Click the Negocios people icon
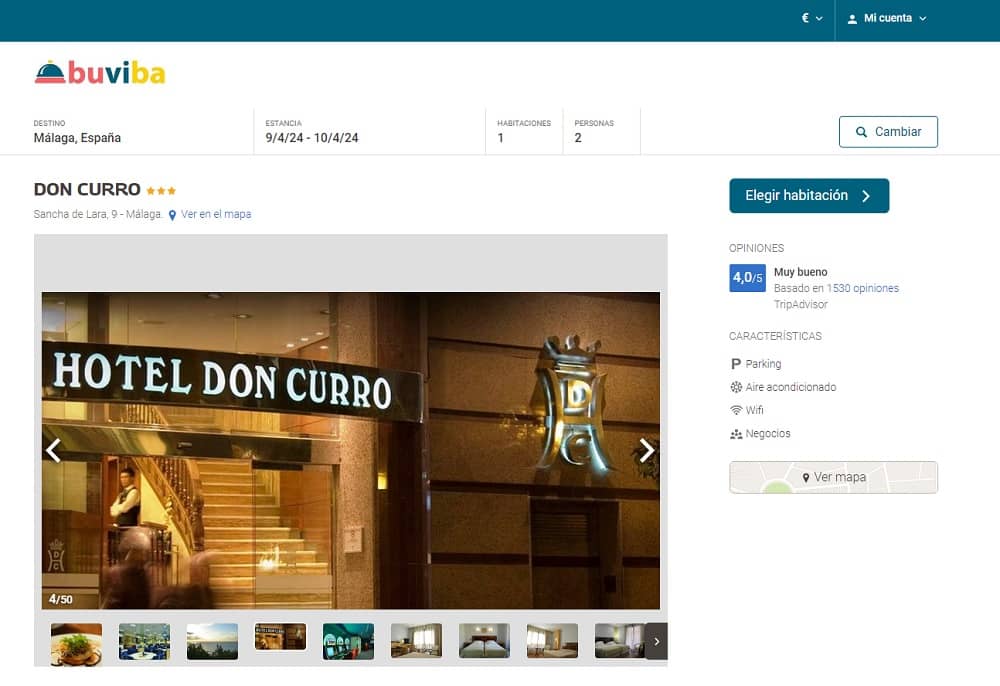1000x686 pixels. (x=736, y=434)
